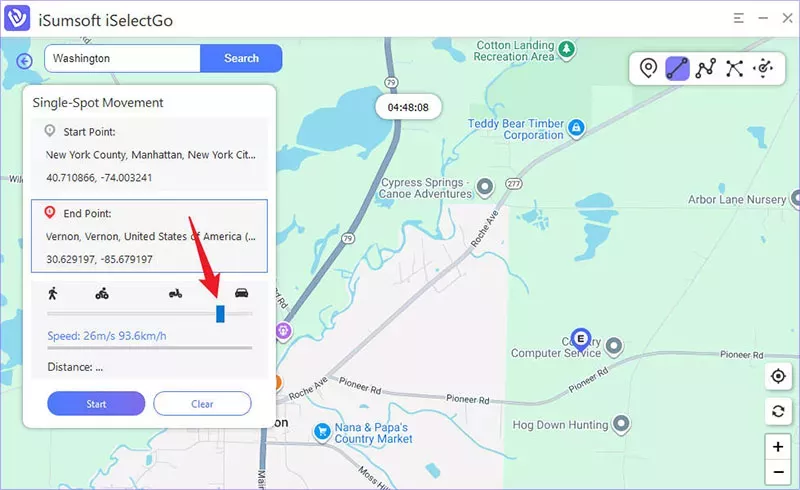Start the simulated movement
The image size is (800, 490).
click(x=96, y=404)
